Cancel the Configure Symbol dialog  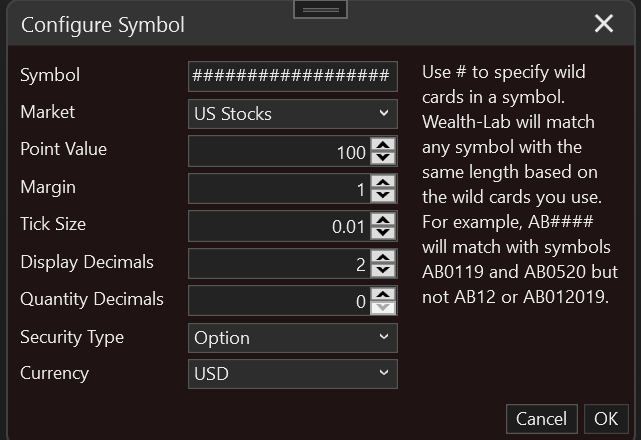542,419
